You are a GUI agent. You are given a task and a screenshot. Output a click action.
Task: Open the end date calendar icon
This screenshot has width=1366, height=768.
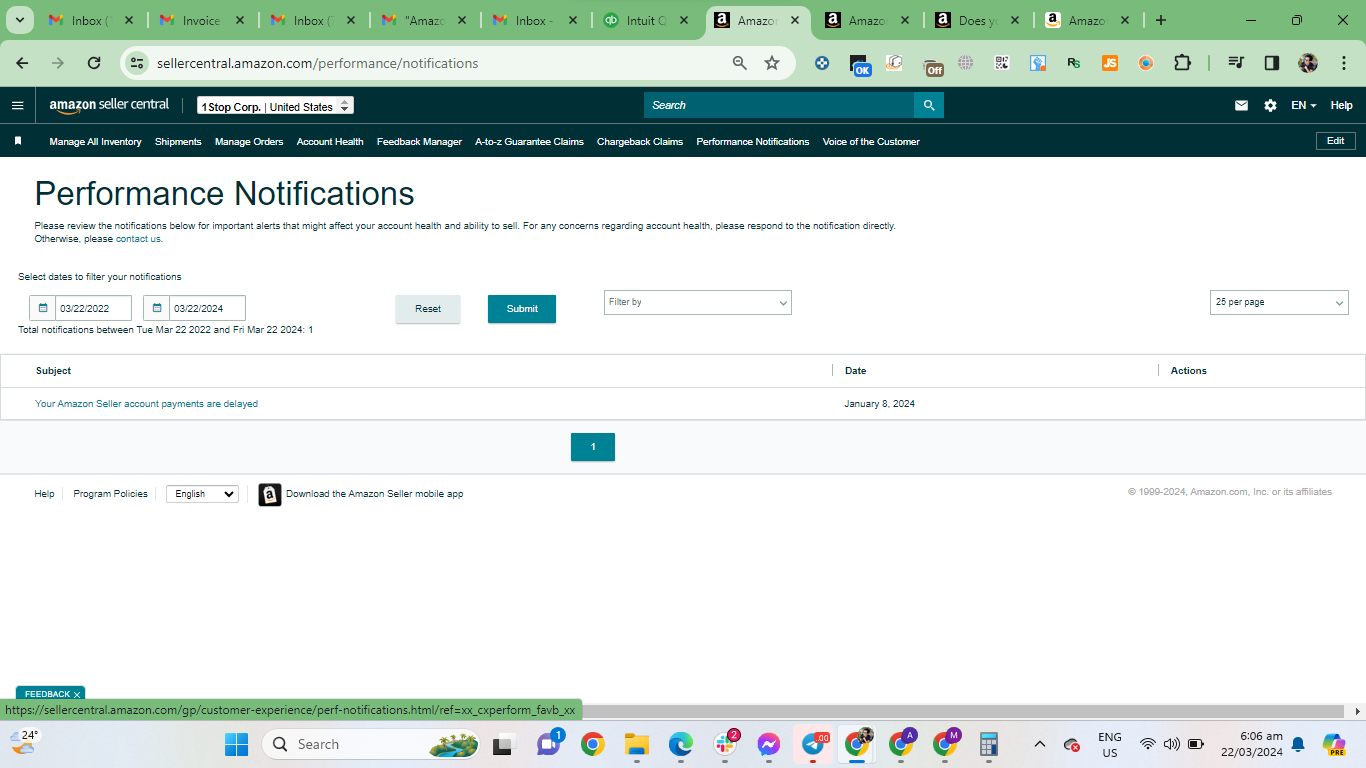[157, 308]
